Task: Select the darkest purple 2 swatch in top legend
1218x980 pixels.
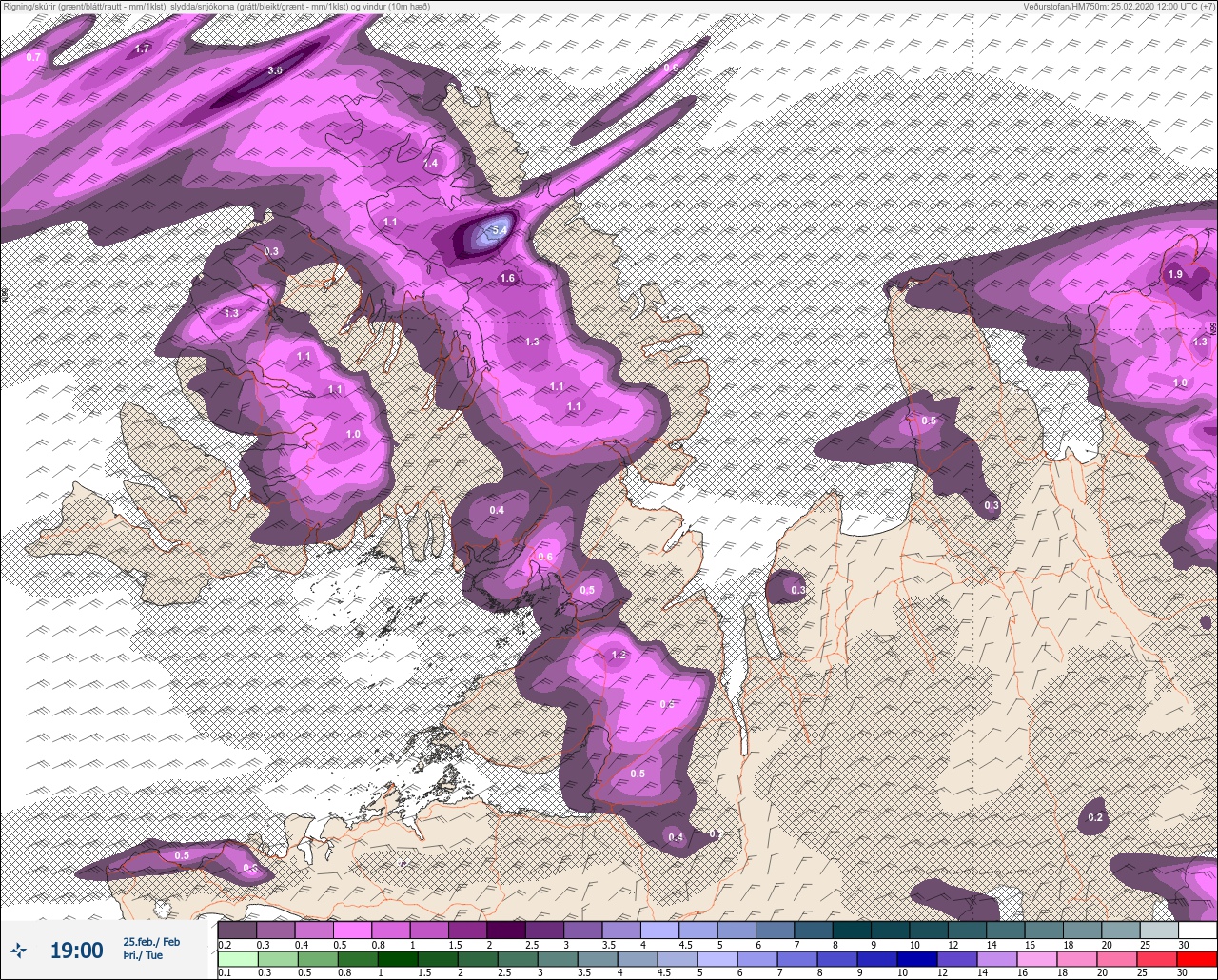Action: [506, 930]
